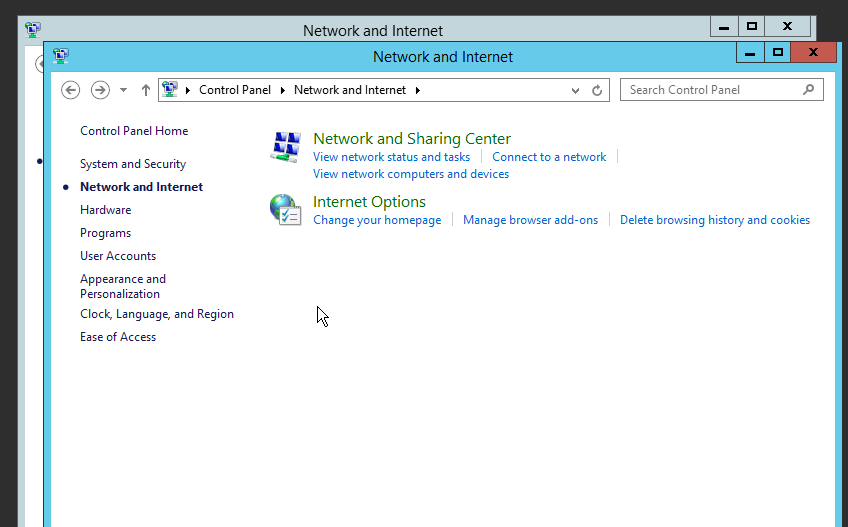
Task: Open Appearance and Personalization category
Action: pos(123,286)
